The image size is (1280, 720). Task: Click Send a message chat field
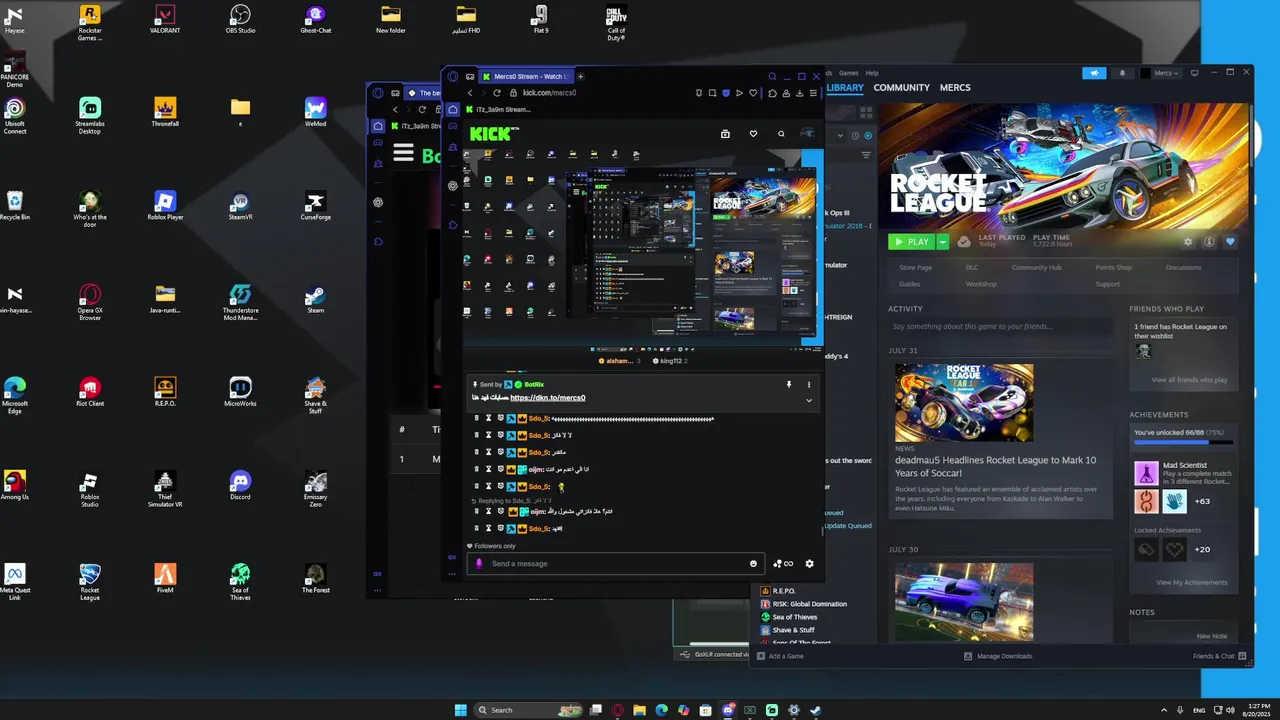(615, 563)
